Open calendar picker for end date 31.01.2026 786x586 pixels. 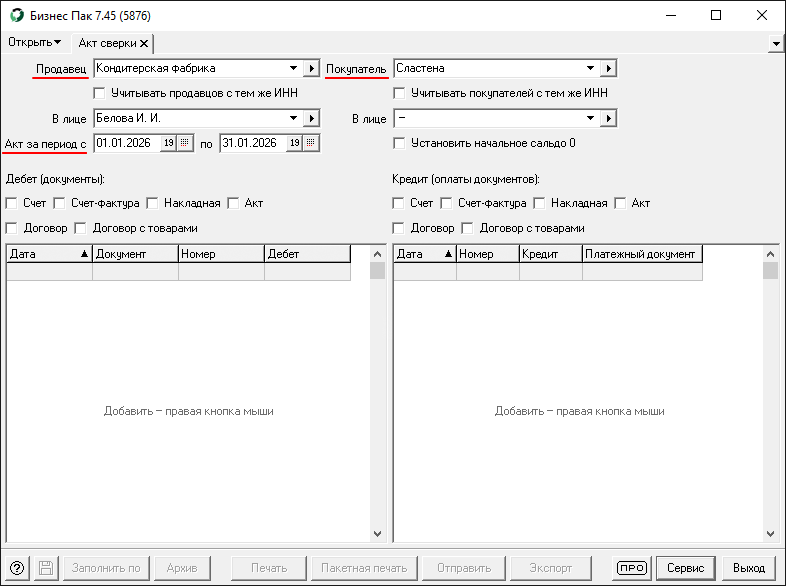click(311, 143)
